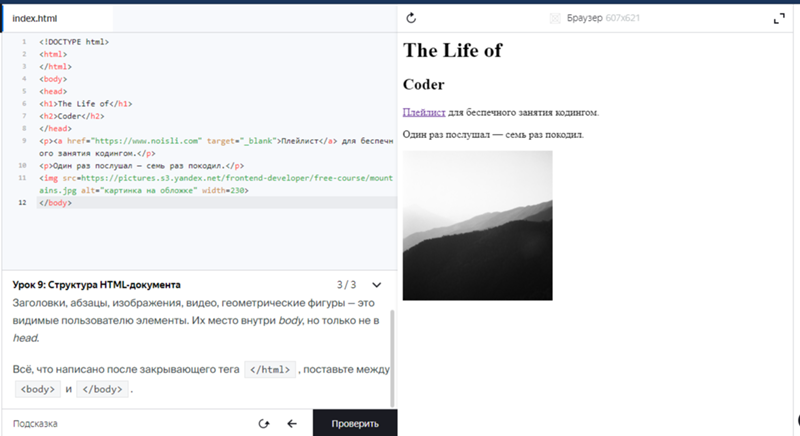Viewport: 800px width, 436px height.
Task: Place cursor on the <h2>Coder</h2> line
Action: 72,116
